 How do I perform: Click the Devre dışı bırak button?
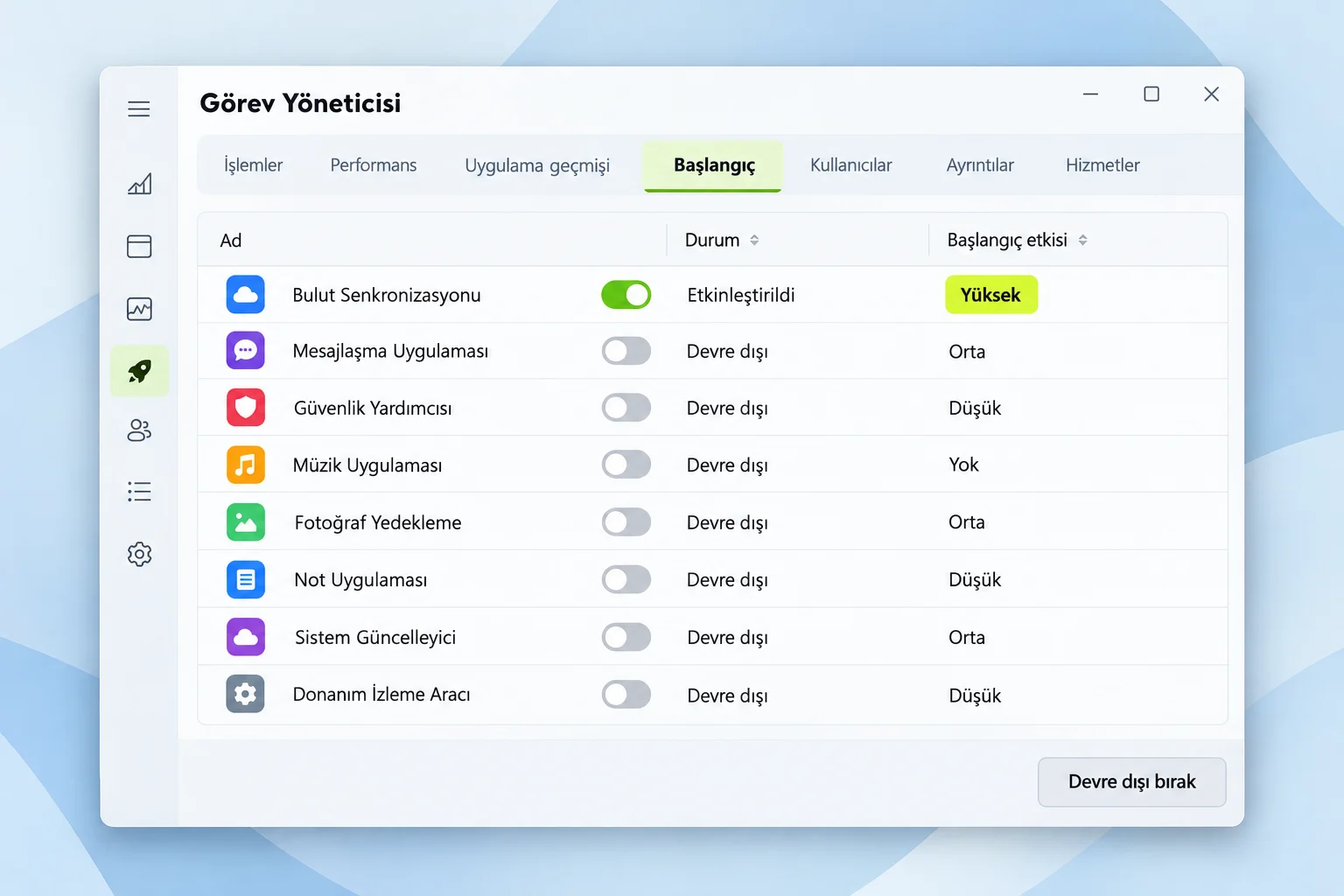click(x=1131, y=782)
